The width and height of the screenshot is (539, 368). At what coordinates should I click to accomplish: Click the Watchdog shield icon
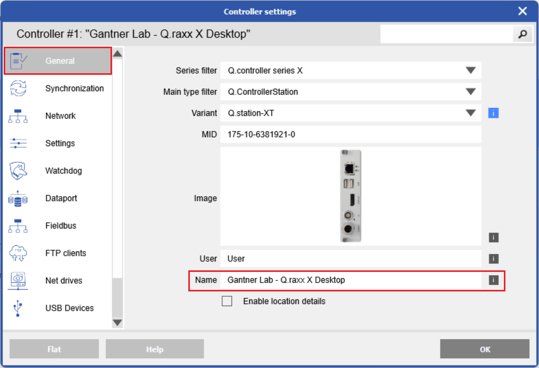pos(18,171)
